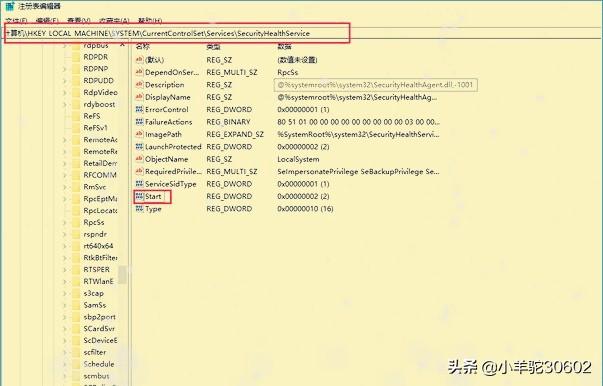Click the Type value's DWORD icon
Viewport: 603px width, 386px height.
coord(139,208)
